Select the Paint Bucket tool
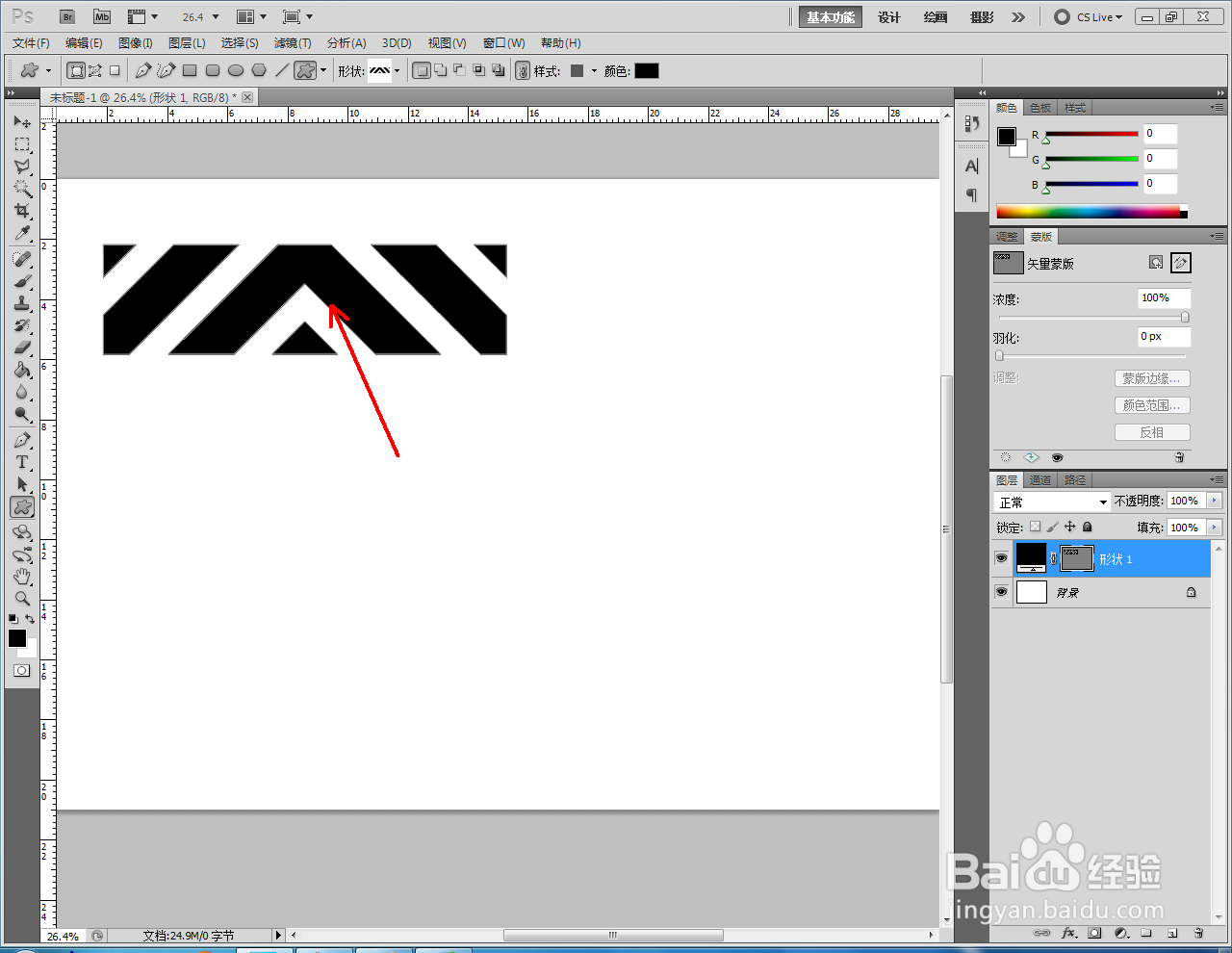This screenshot has width=1232, height=953. [22, 370]
